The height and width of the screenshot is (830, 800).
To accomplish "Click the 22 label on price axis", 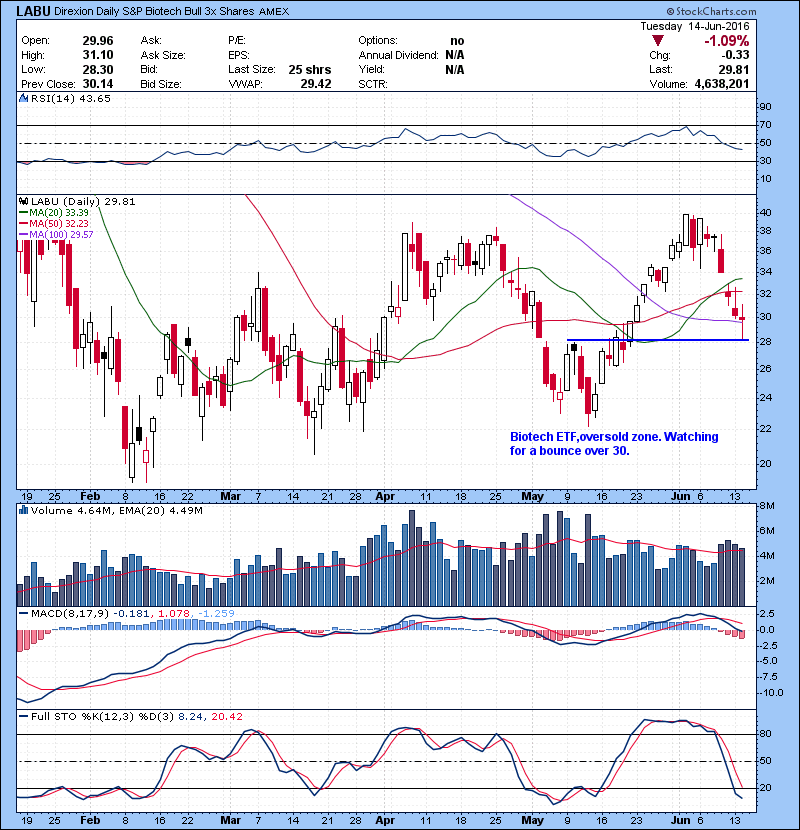I will (766, 429).
